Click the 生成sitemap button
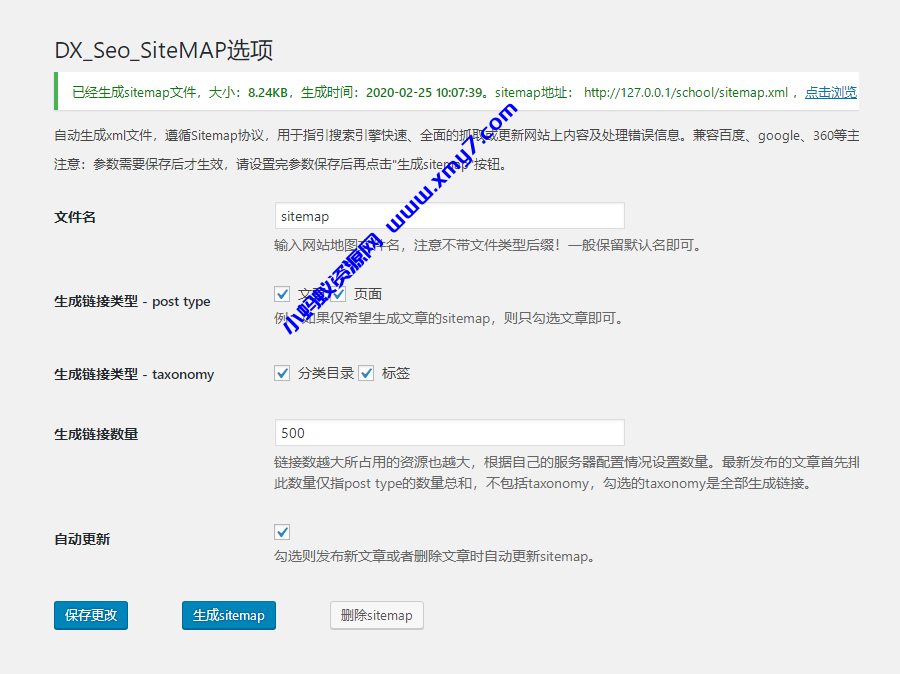The width and height of the screenshot is (900, 674). [228, 615]
